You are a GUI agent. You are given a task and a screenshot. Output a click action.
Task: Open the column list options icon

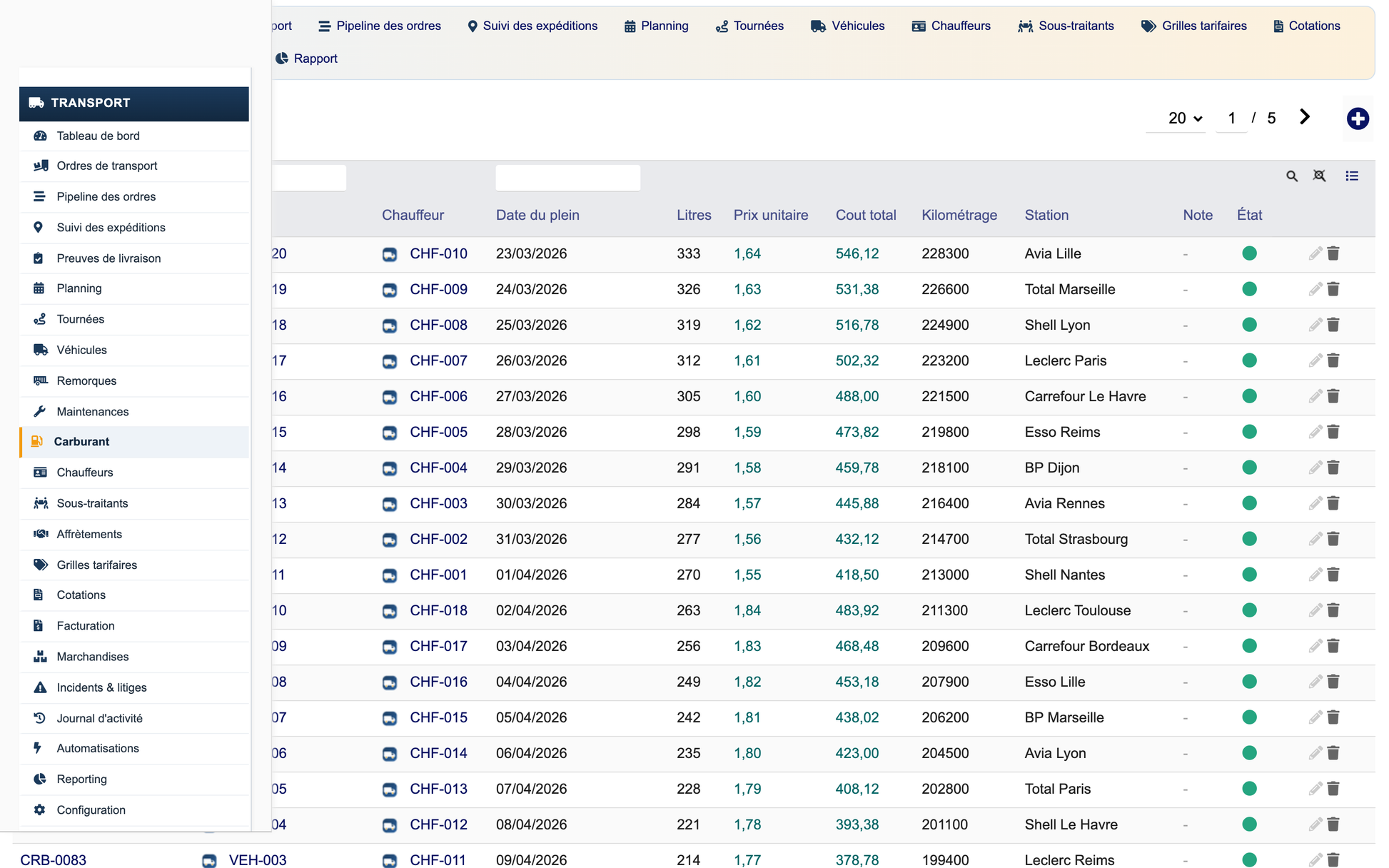1352,176
